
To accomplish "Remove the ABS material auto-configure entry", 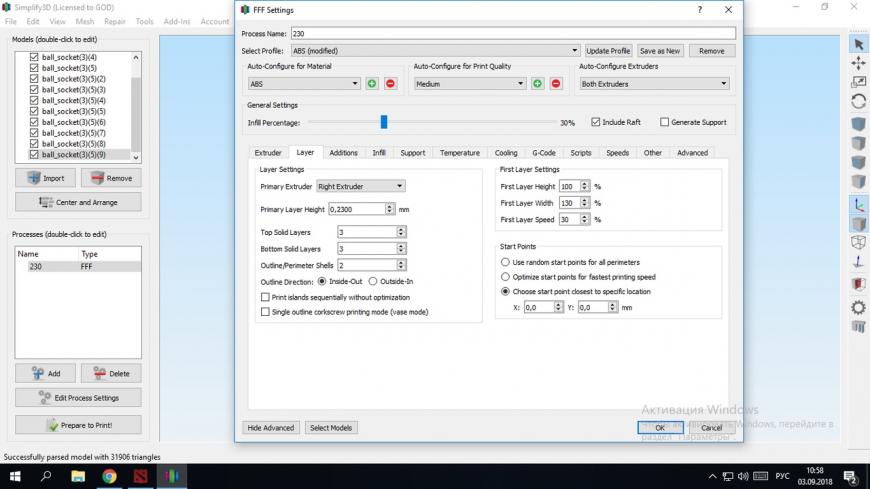I will 390,84.
